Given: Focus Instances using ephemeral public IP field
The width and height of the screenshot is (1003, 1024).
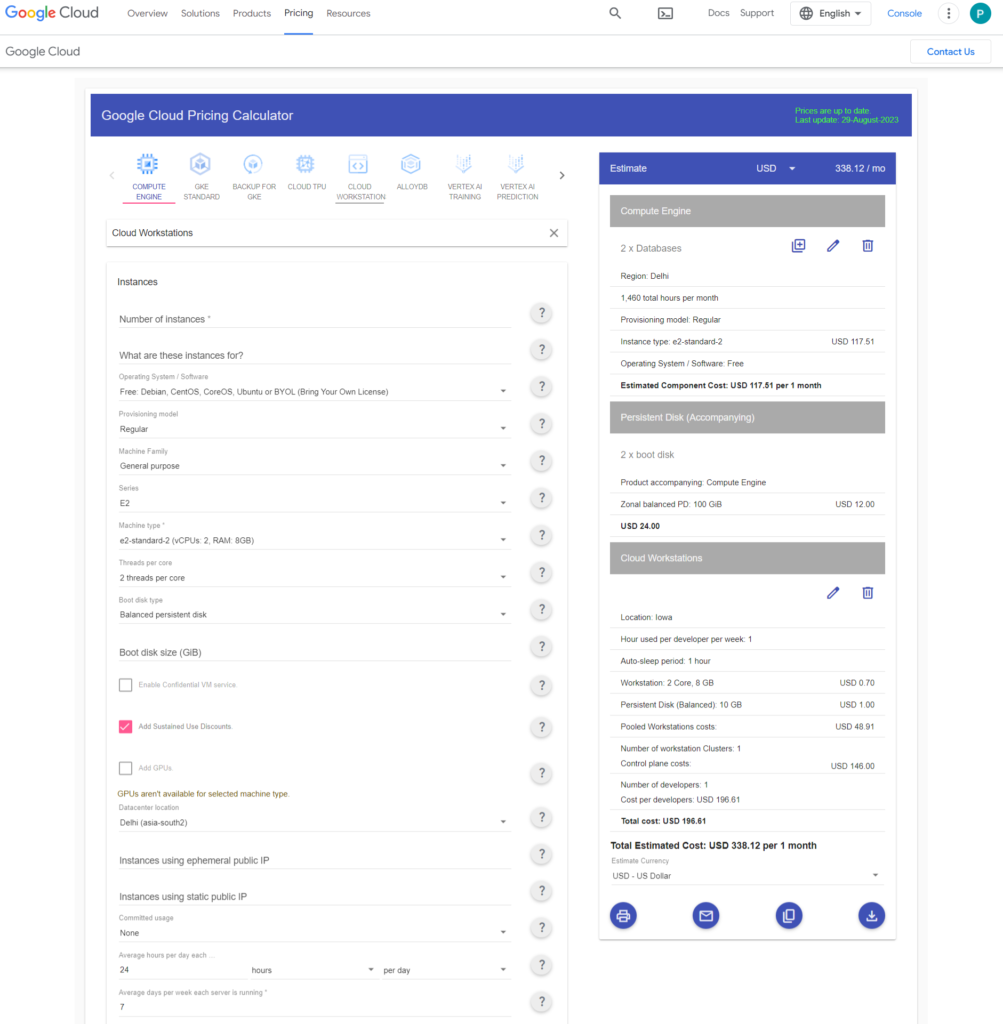Looking at the screenshot, I should coord(314,860).
